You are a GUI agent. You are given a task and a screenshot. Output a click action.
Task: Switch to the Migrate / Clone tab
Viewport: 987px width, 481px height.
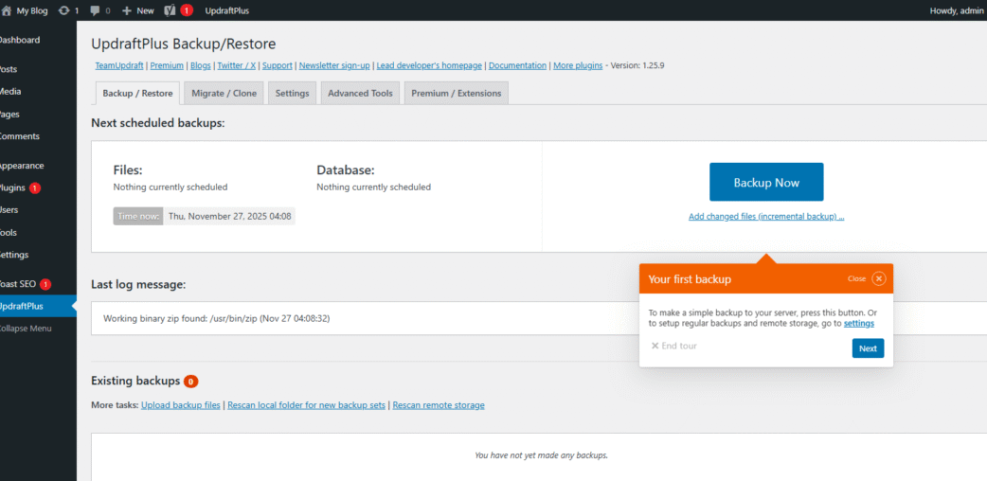click(224, 93)
